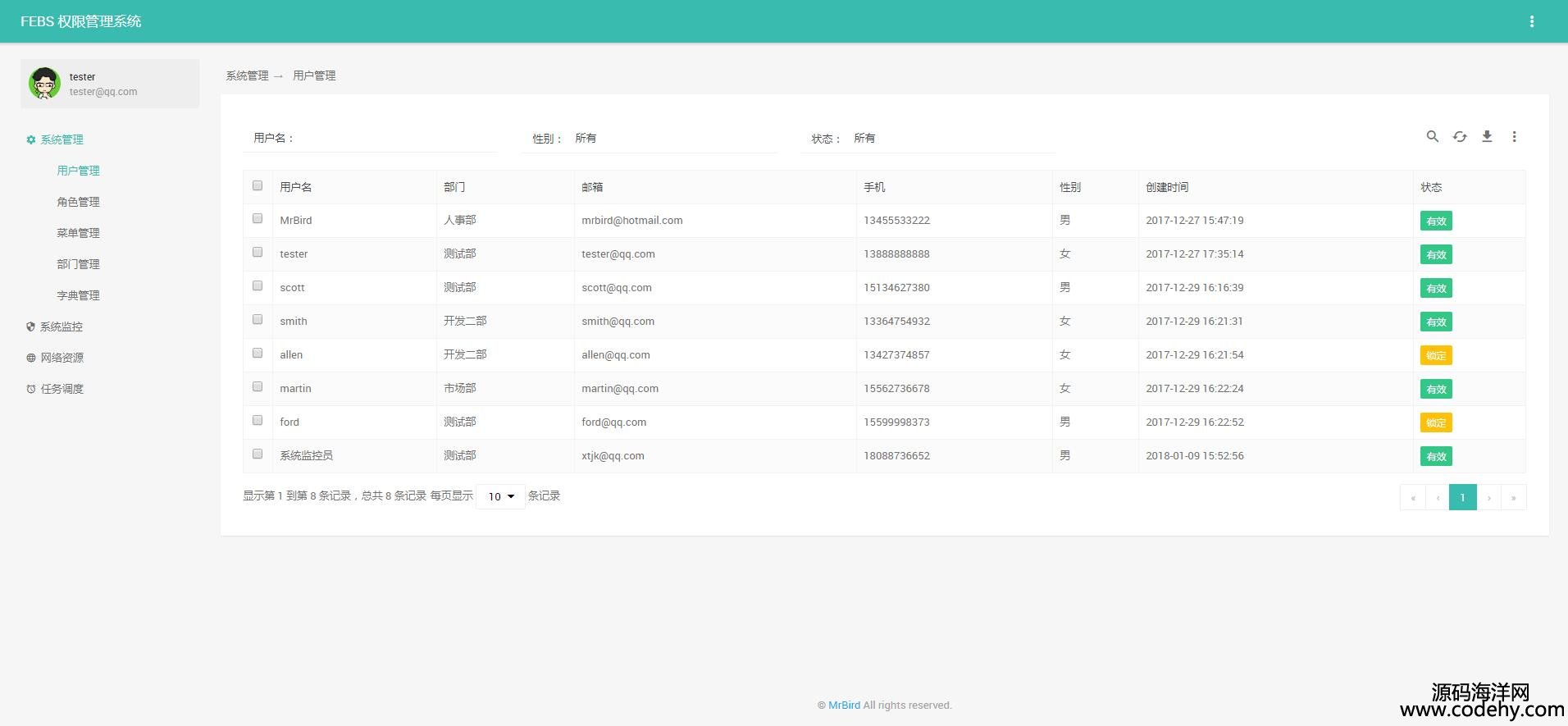
Task: Open 字典管理 in the sidebar
Action: (78, 296)
